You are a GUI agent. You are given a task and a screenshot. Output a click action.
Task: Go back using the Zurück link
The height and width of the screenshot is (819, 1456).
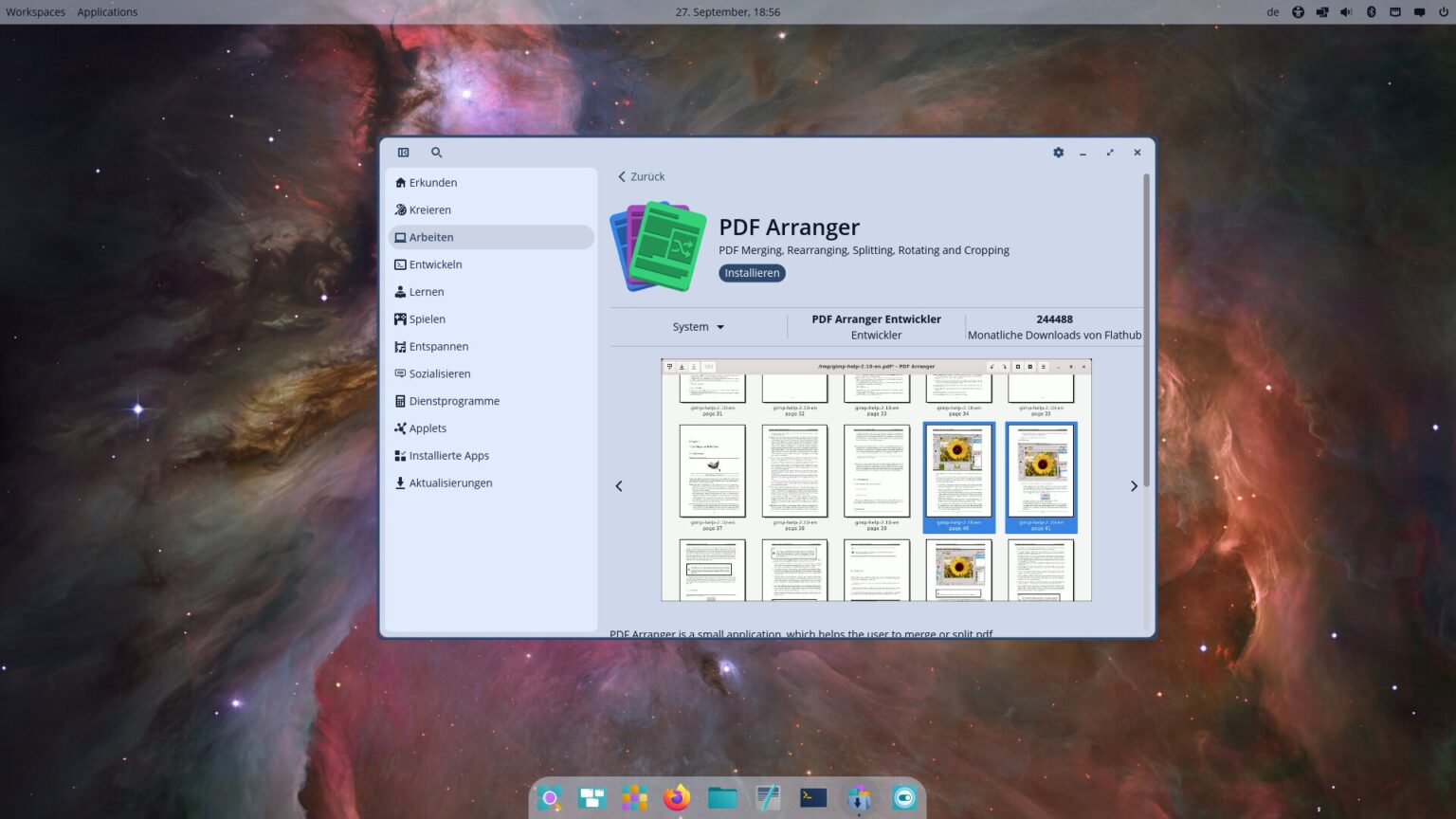coord(641,176)
